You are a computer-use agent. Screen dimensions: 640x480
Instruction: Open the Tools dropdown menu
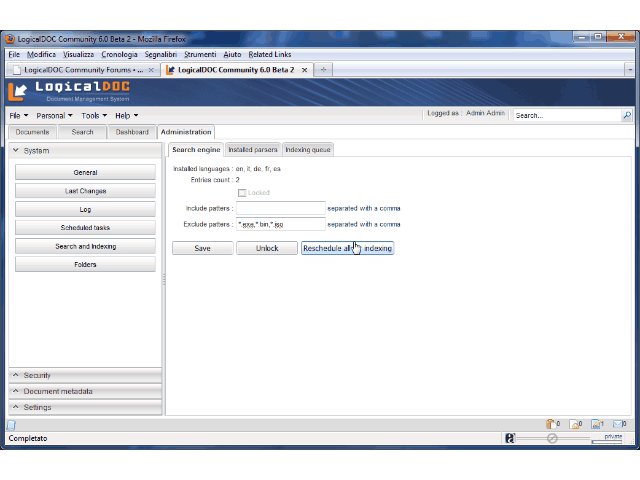pyautogui.click(x=94, y=116)
